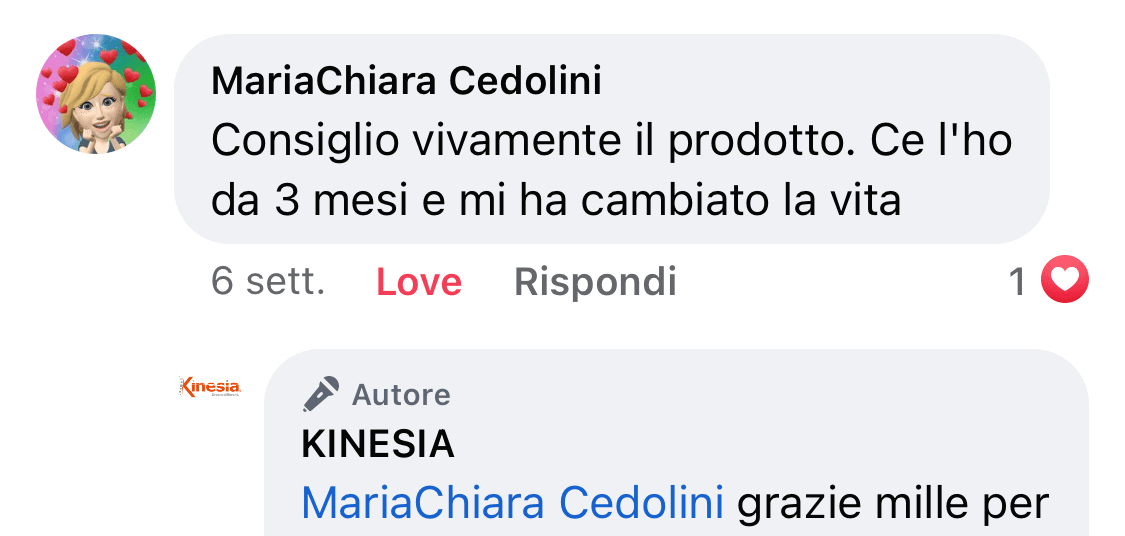Open MariaChiara Cedolini's profile picture
The image size is (1125, 536).
tap(96, 94)
